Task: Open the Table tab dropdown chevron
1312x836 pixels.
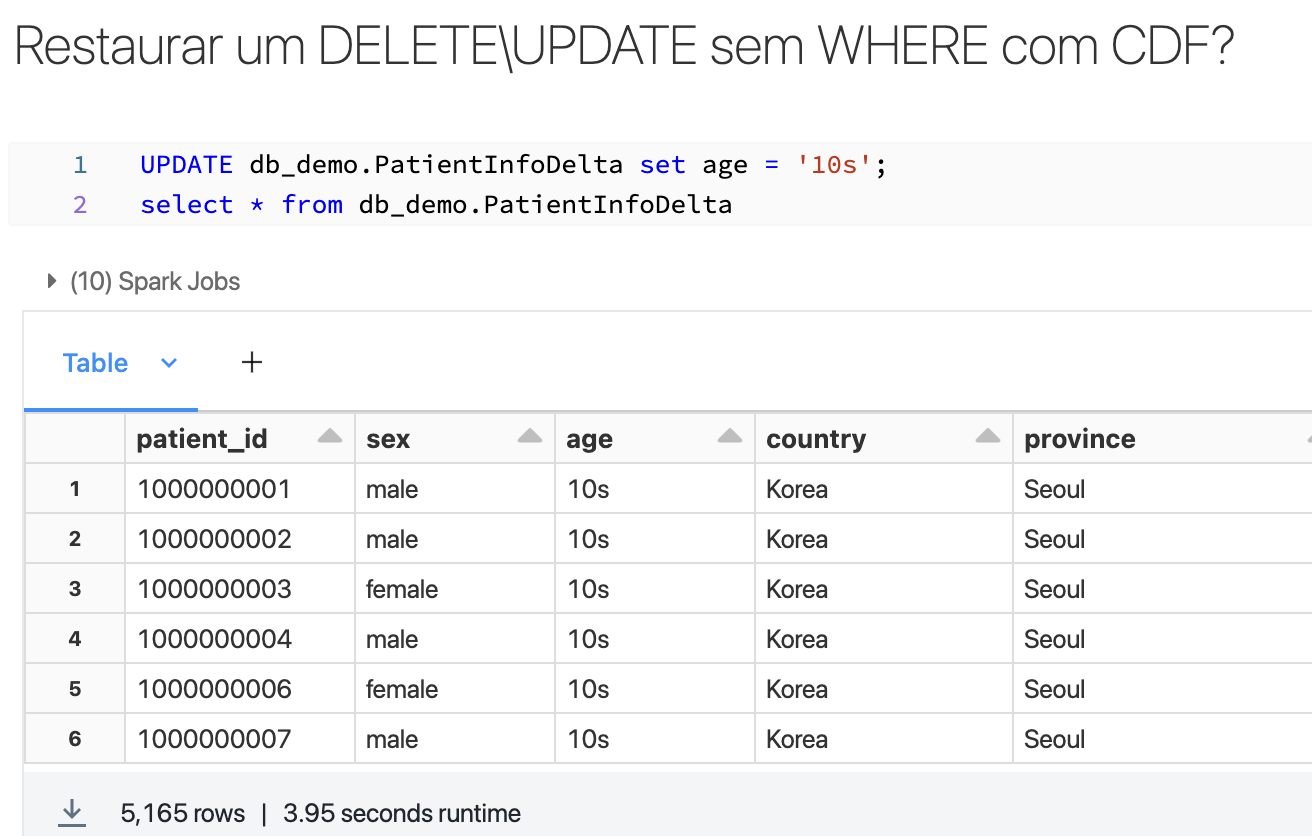Action: (x=169, y=363)
